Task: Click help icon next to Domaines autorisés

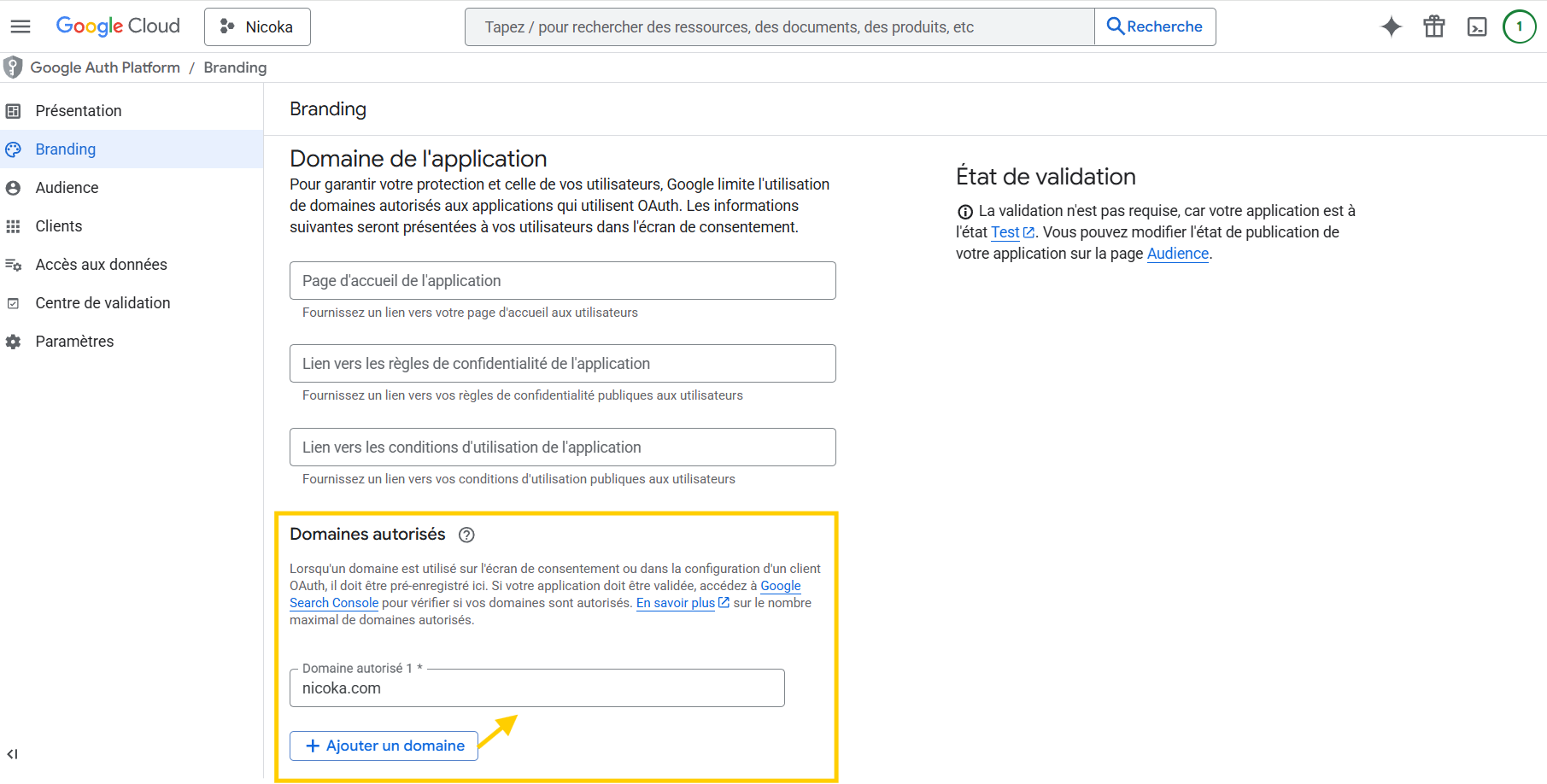Action: (x=466, y=535)
